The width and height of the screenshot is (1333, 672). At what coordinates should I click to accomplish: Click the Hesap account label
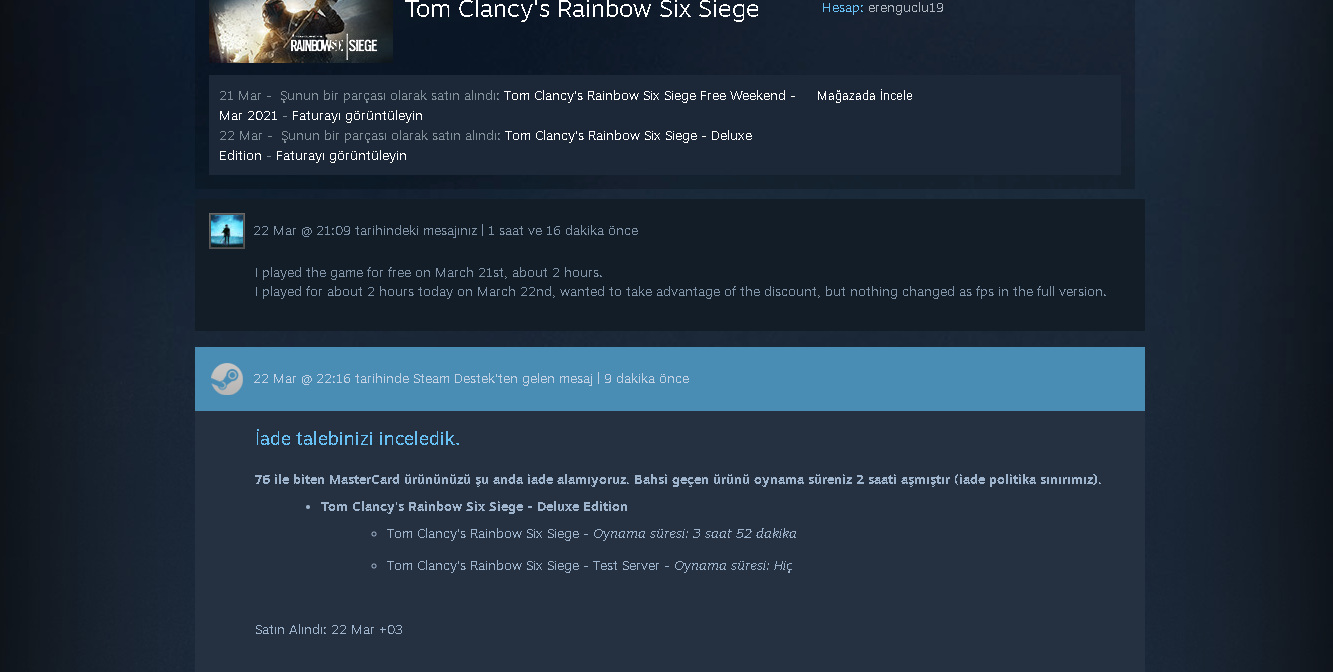(x=841, y=8)
